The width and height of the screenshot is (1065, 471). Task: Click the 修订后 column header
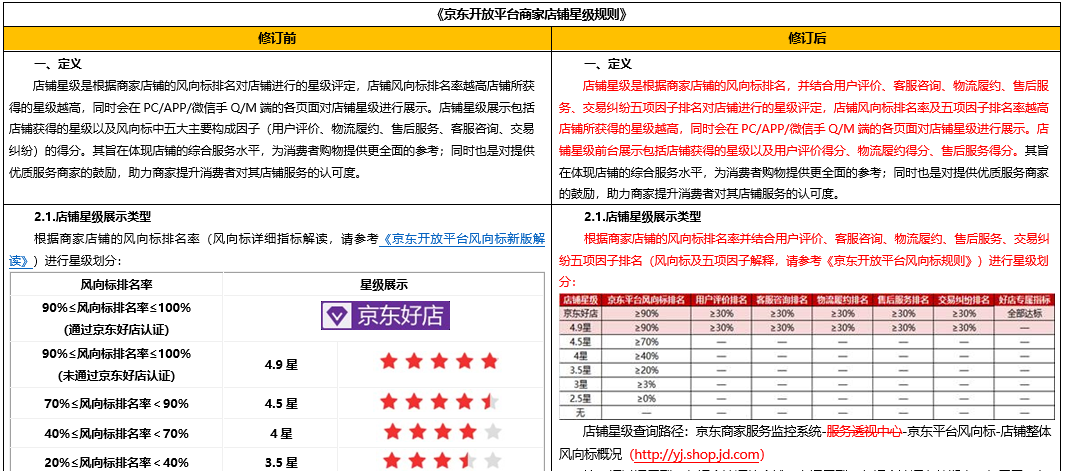[808, 39]
